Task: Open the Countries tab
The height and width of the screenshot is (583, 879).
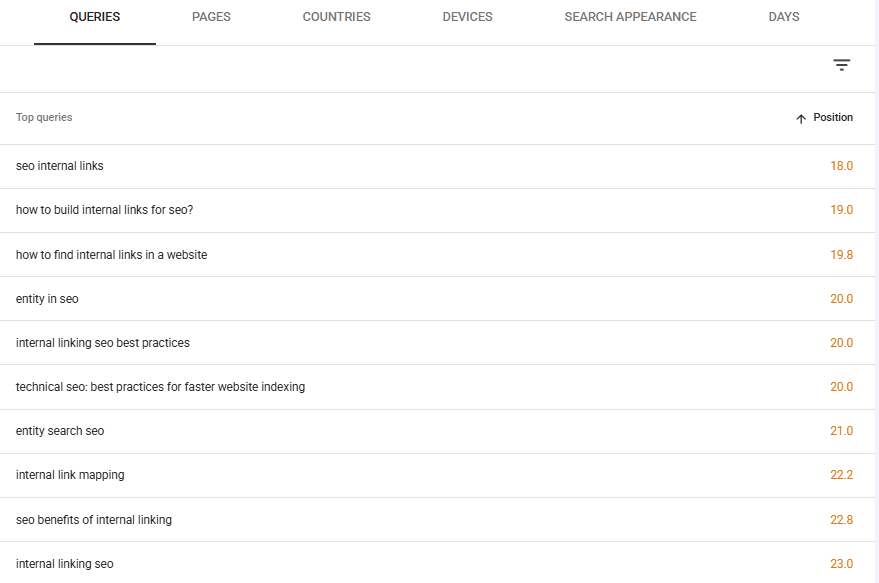Action: (336, 17)
